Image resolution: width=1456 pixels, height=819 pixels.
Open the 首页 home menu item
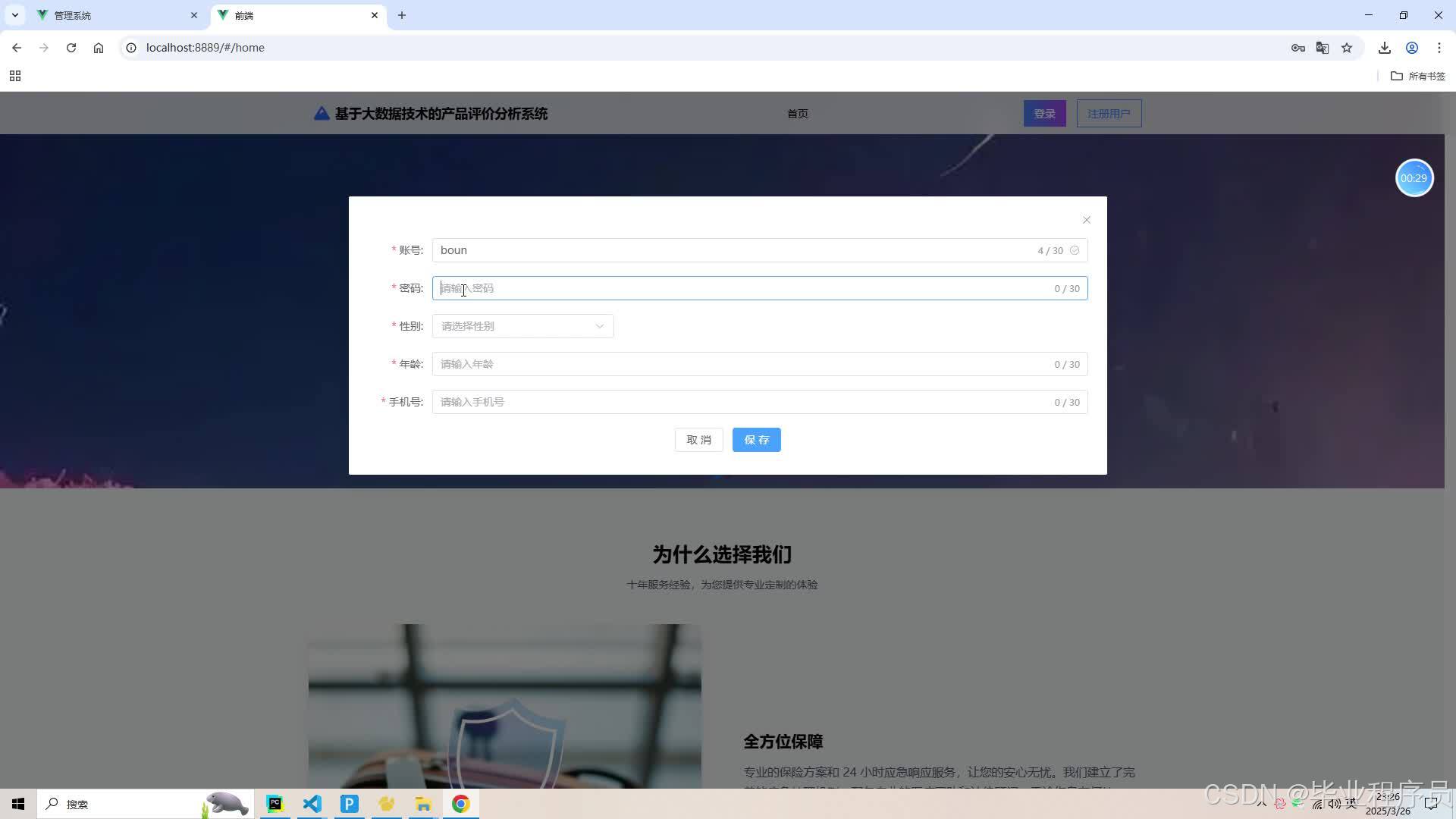(x=797, y=114)
